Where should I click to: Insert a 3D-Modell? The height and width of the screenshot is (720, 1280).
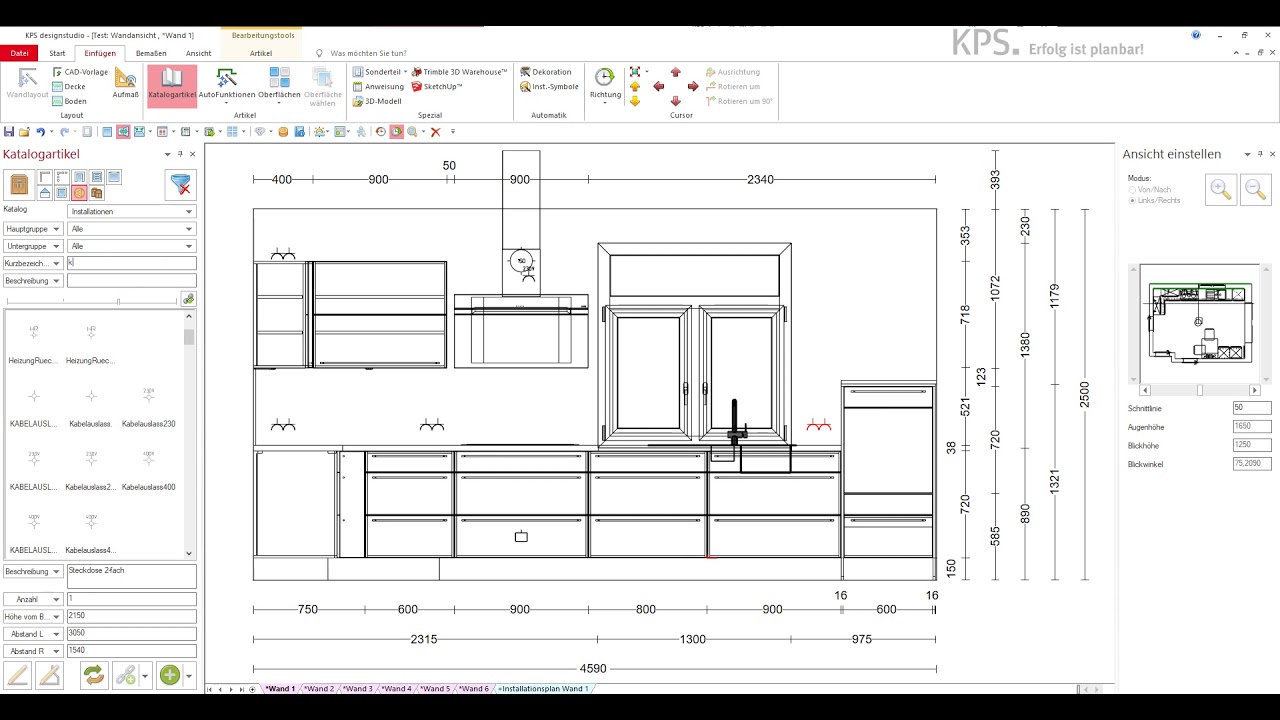tap(377, 101)
